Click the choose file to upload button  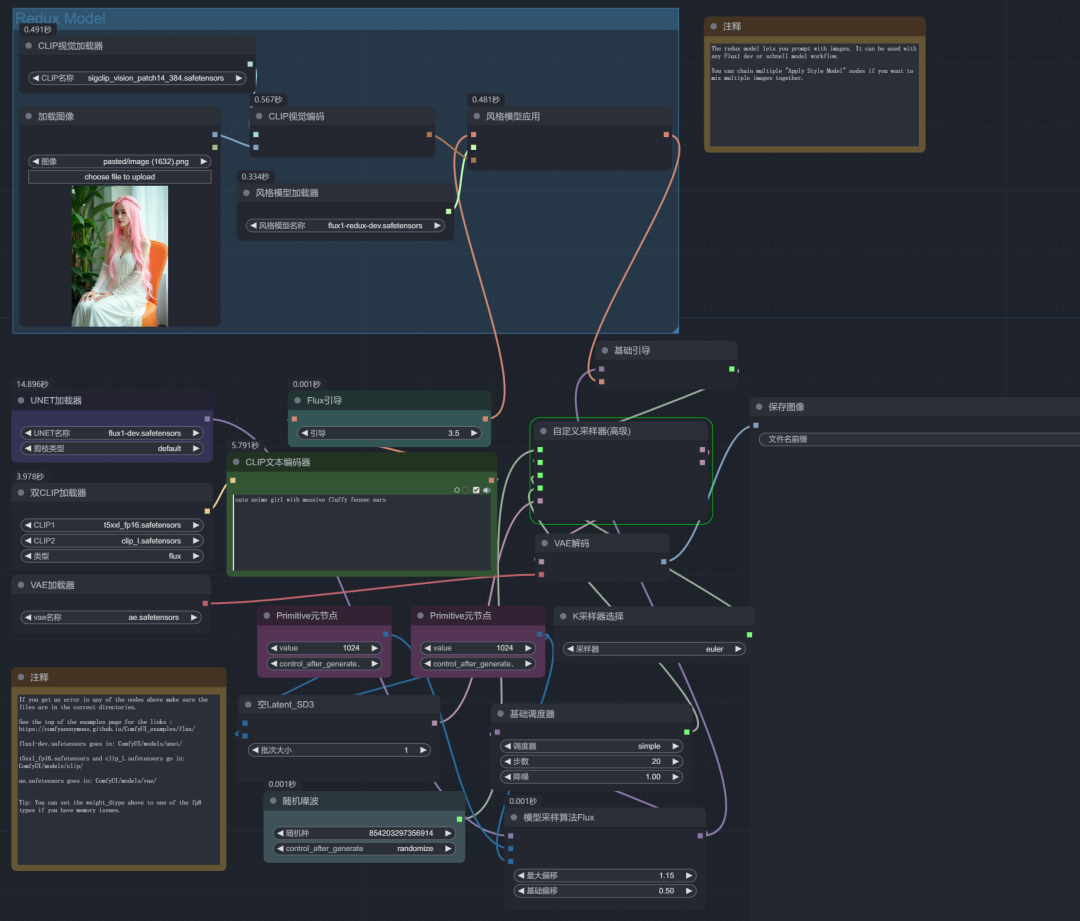120,177
